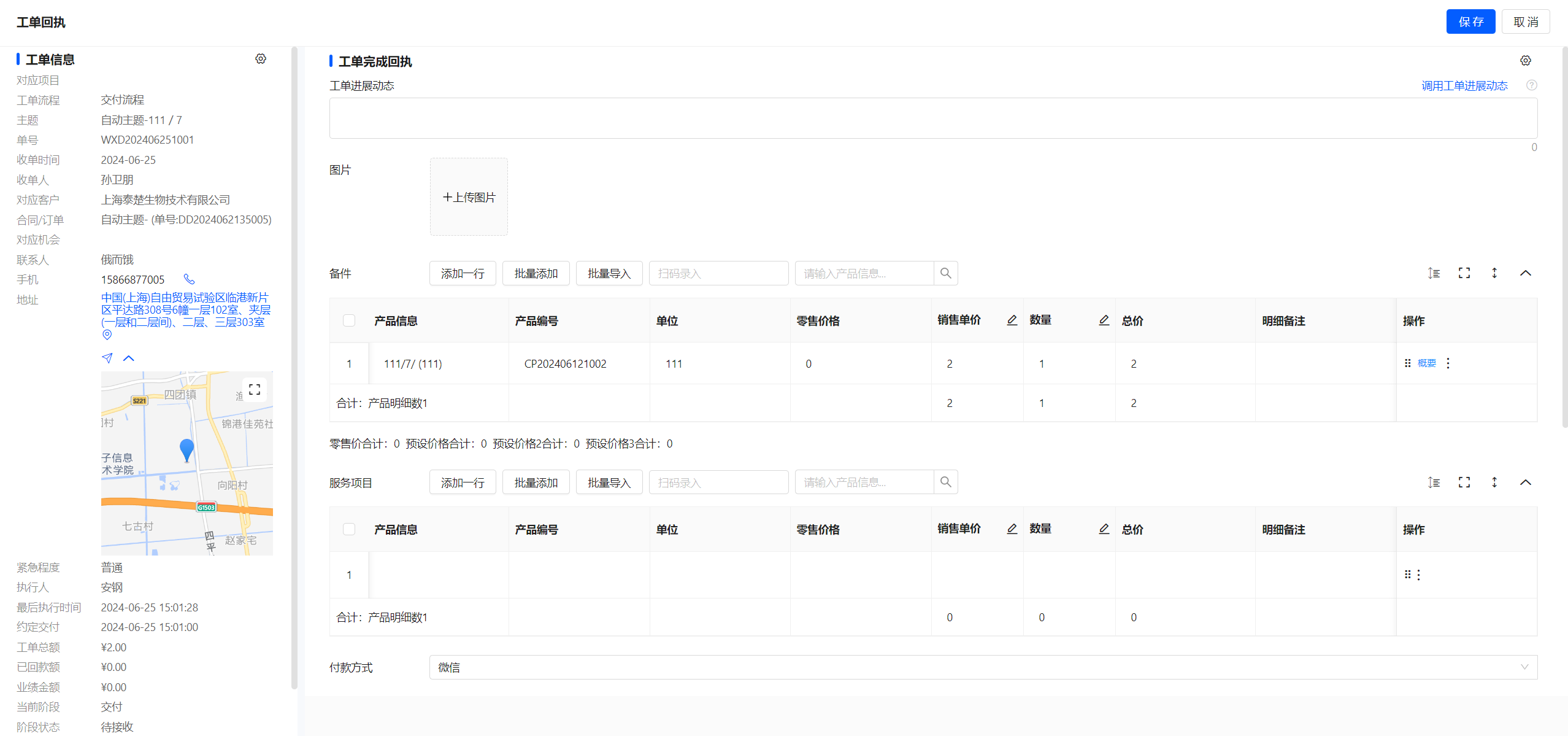The image size is (1568, 736).
Task: Toggle select-all checkbox in 服务项目 table header
Action: coord(349,529)
